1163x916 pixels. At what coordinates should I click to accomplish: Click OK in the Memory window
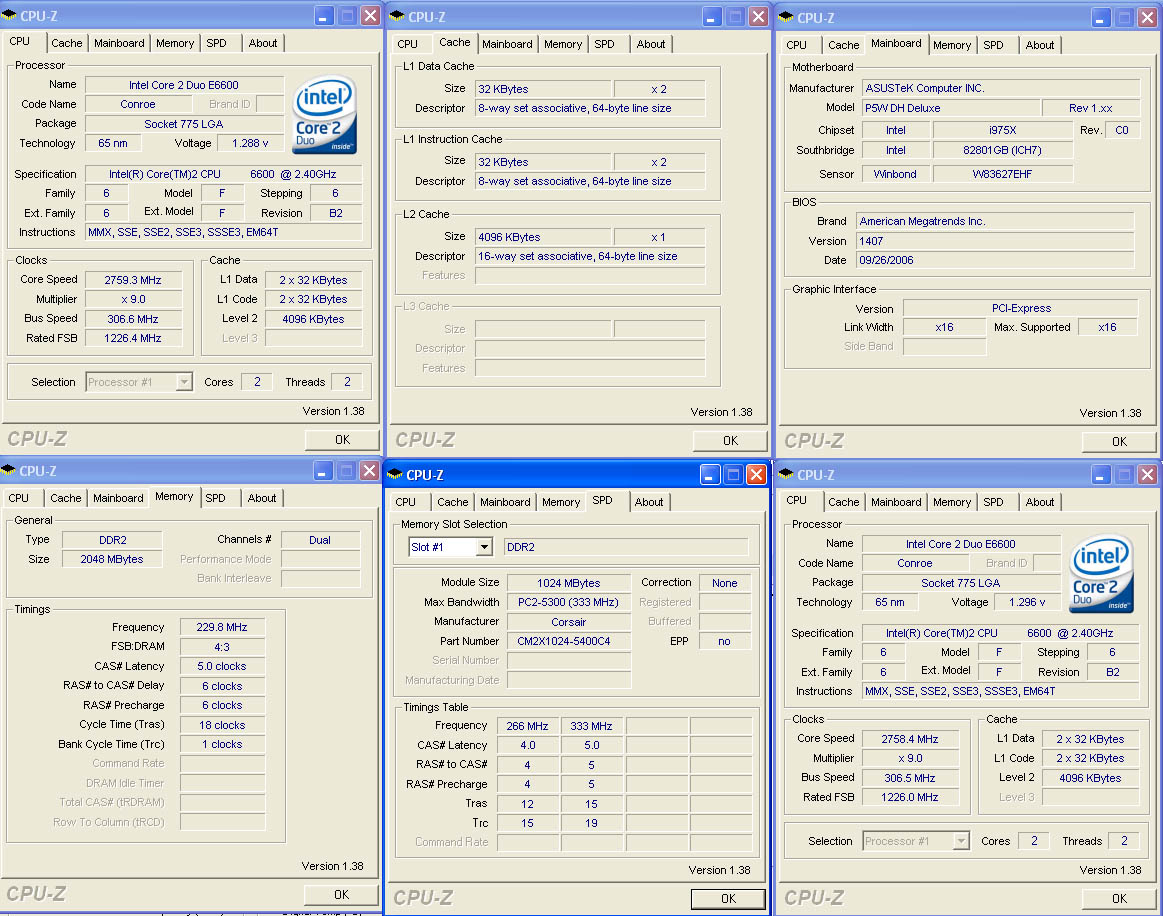click(x=341, y=894)
